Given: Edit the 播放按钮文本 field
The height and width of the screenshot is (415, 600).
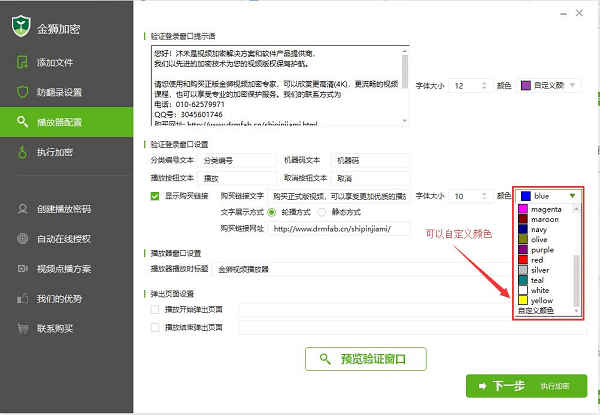Looking at the screenshot, I should (237, 178).
